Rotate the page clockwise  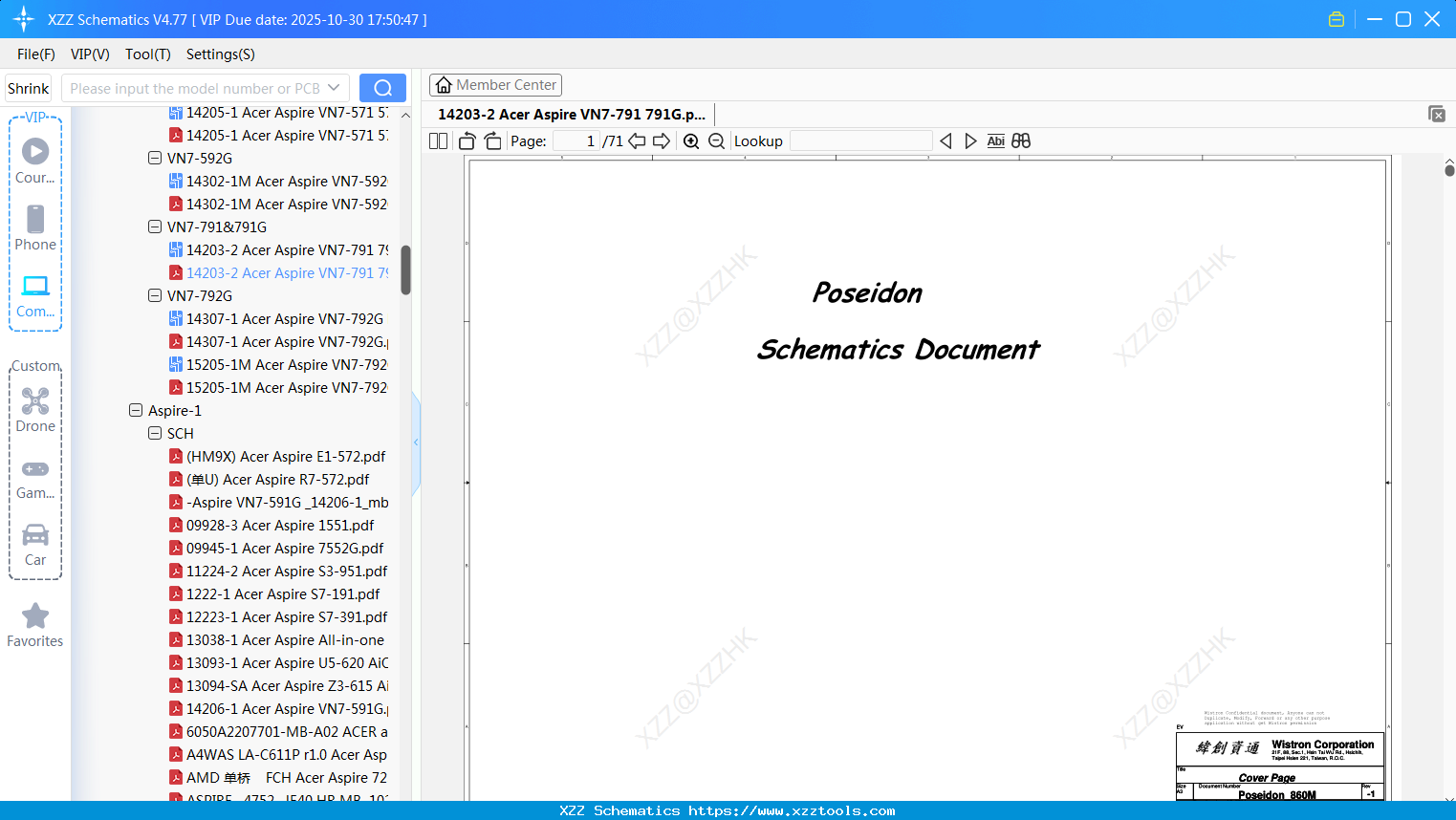(493, 140)
